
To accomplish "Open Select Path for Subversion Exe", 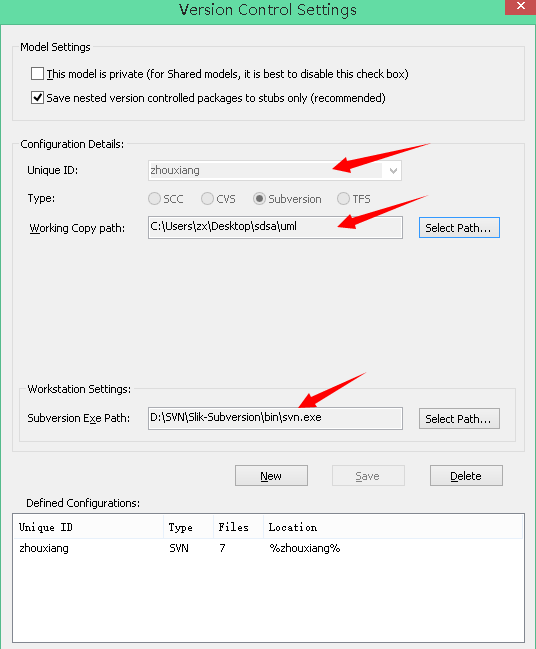I will click(459, 418).
